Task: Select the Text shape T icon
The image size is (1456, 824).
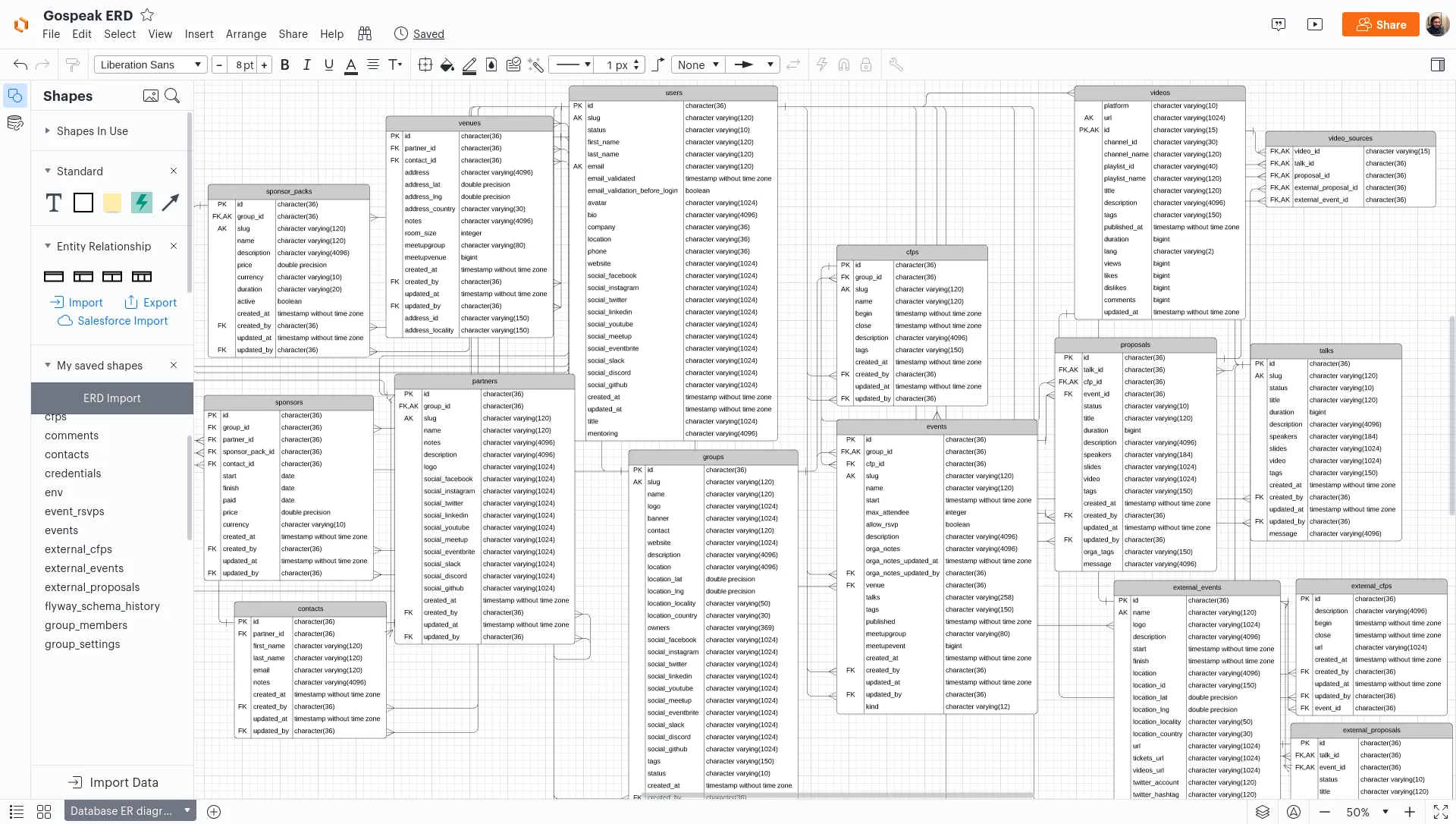Action: (53, 203)
